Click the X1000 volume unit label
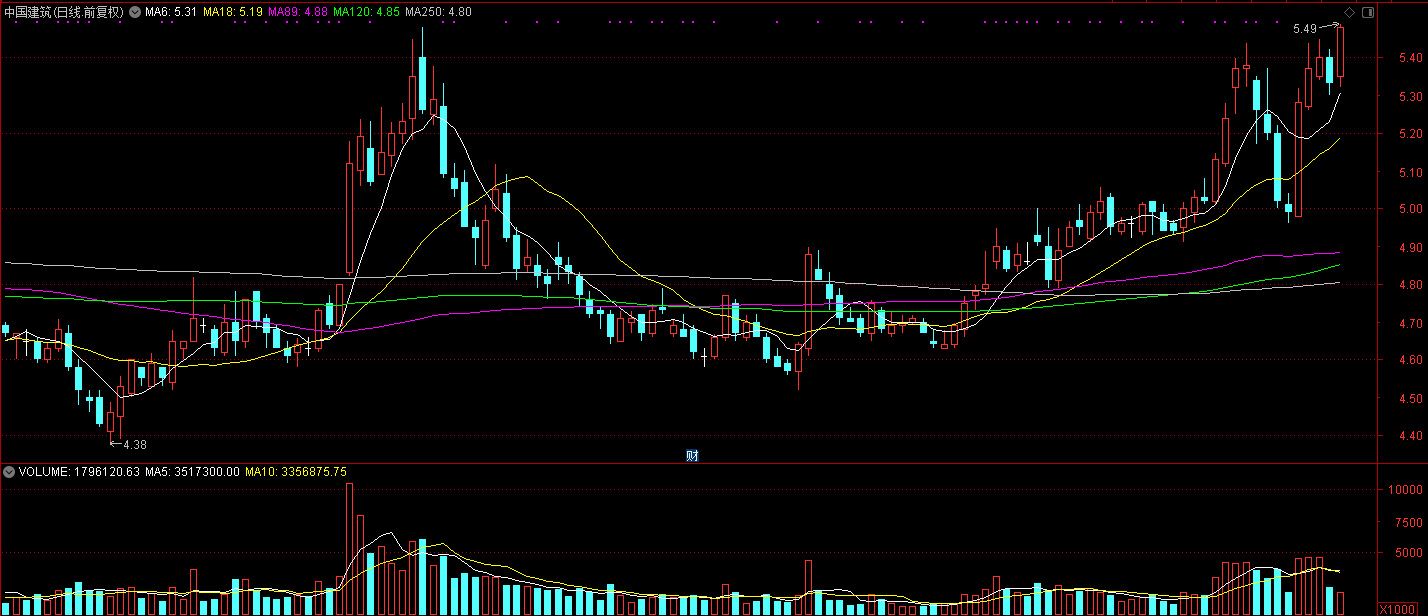The width and height of the screenshot is (1428, 616). (x=1399, y=609)
